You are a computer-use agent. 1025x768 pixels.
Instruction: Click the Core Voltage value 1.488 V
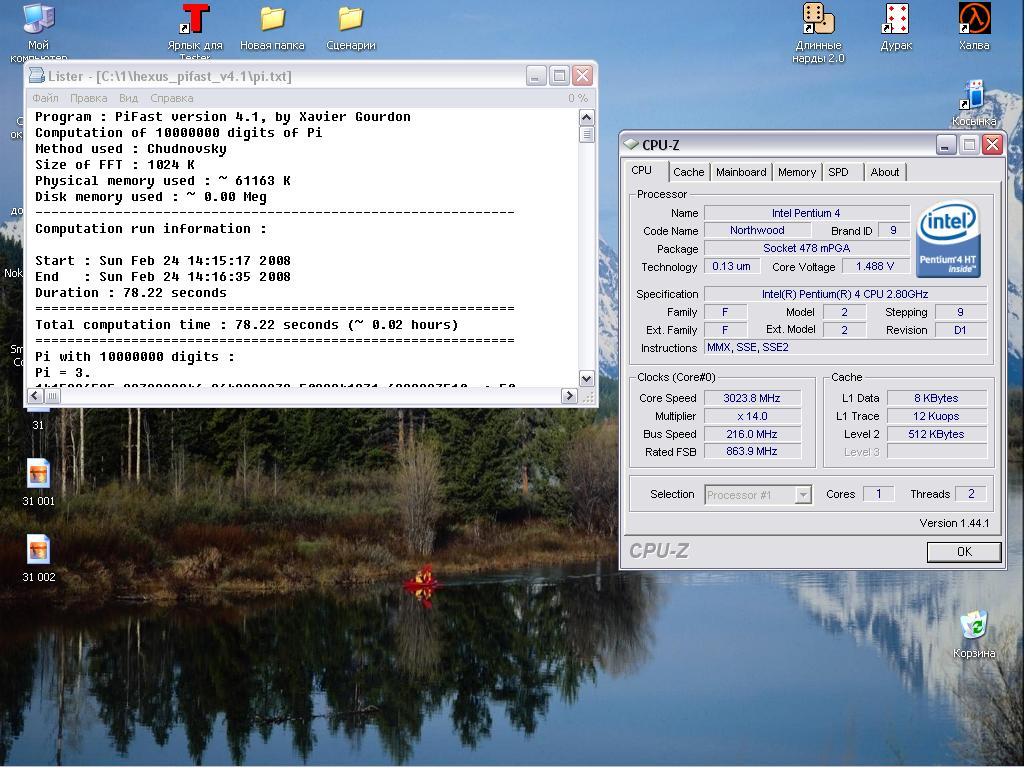click(x=875, y=267)
